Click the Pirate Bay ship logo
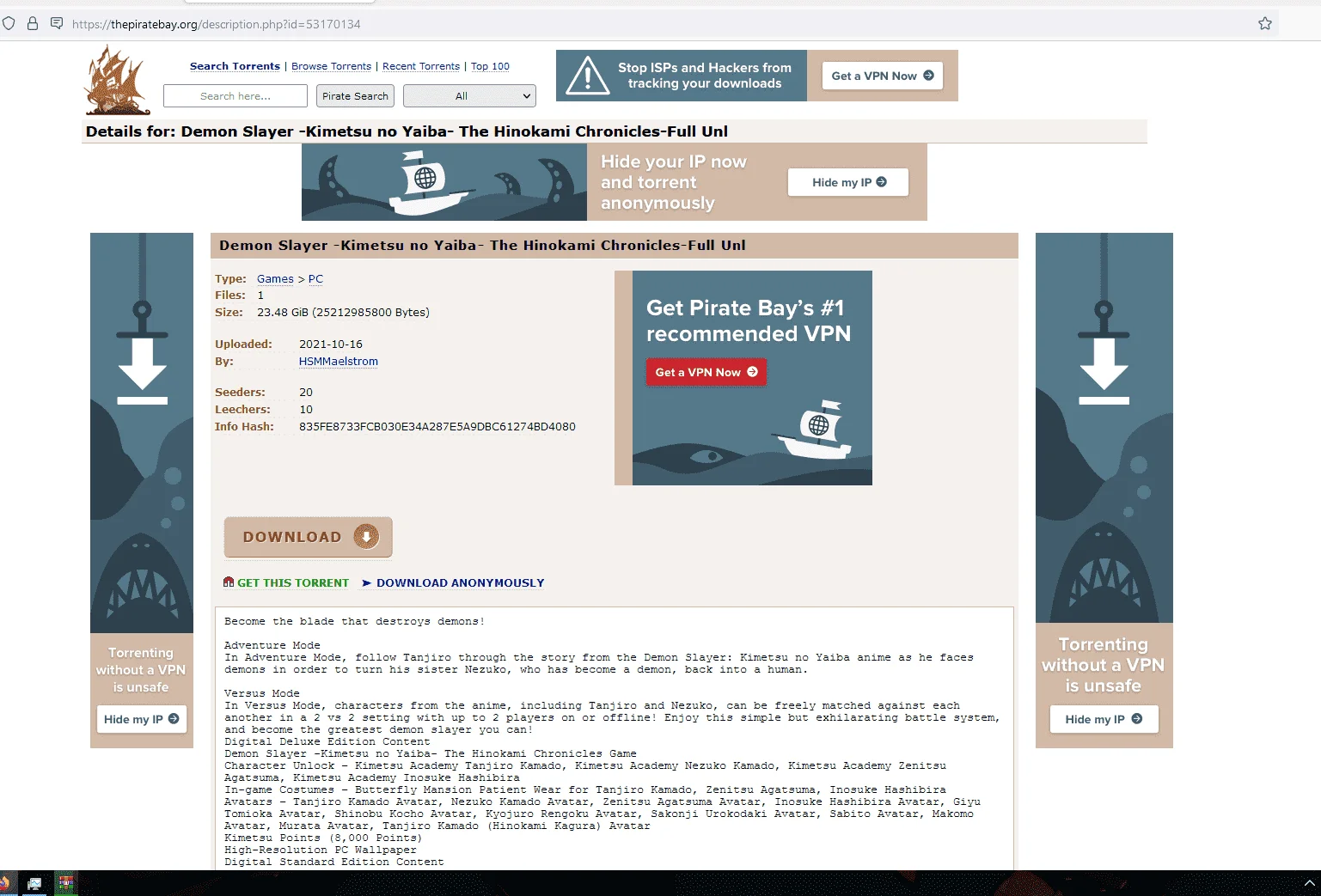Viewport: 1321px width, 896px height. coord(118,80)
